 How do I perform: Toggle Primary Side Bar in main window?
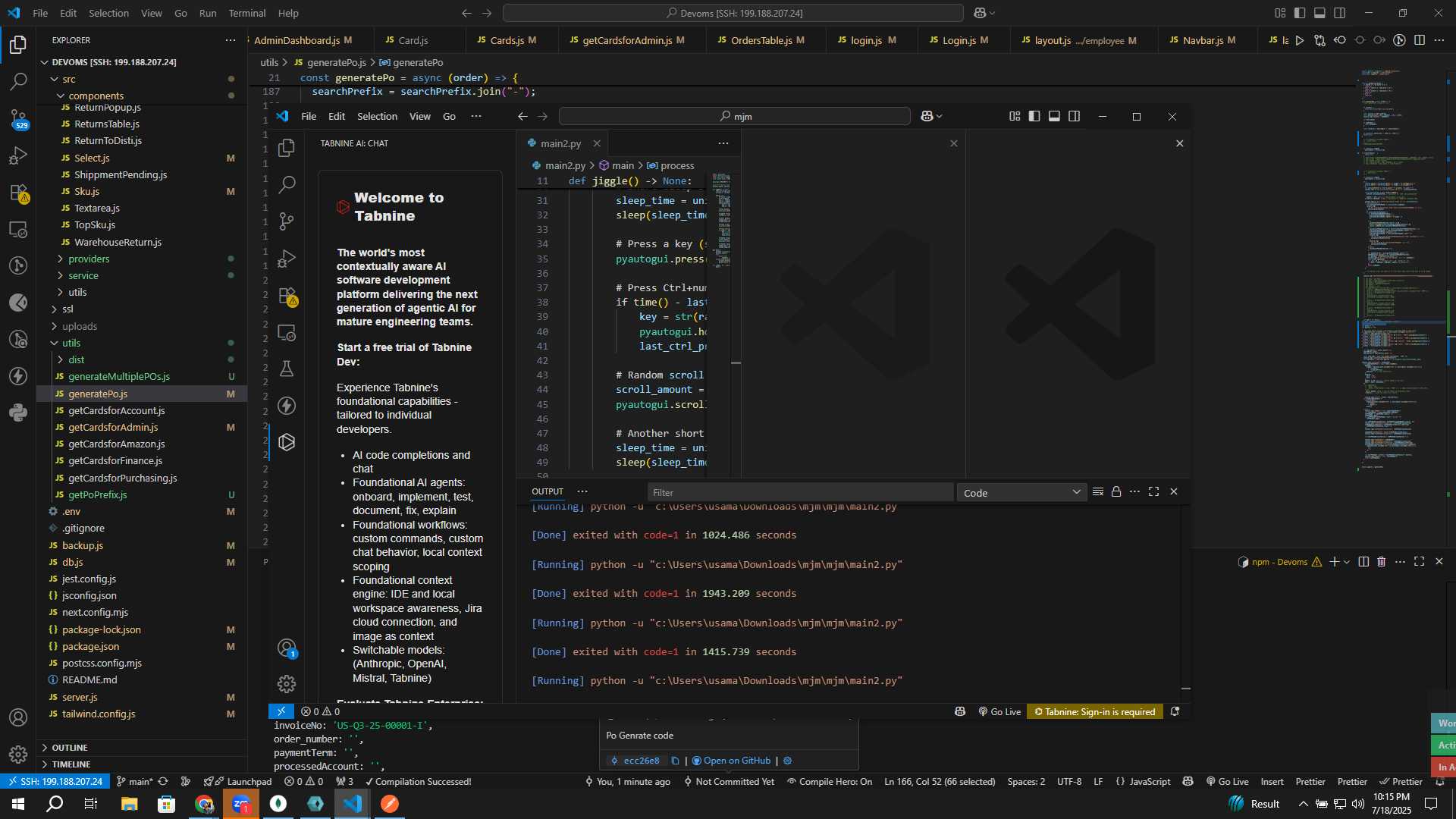[x=1300, y=13]
